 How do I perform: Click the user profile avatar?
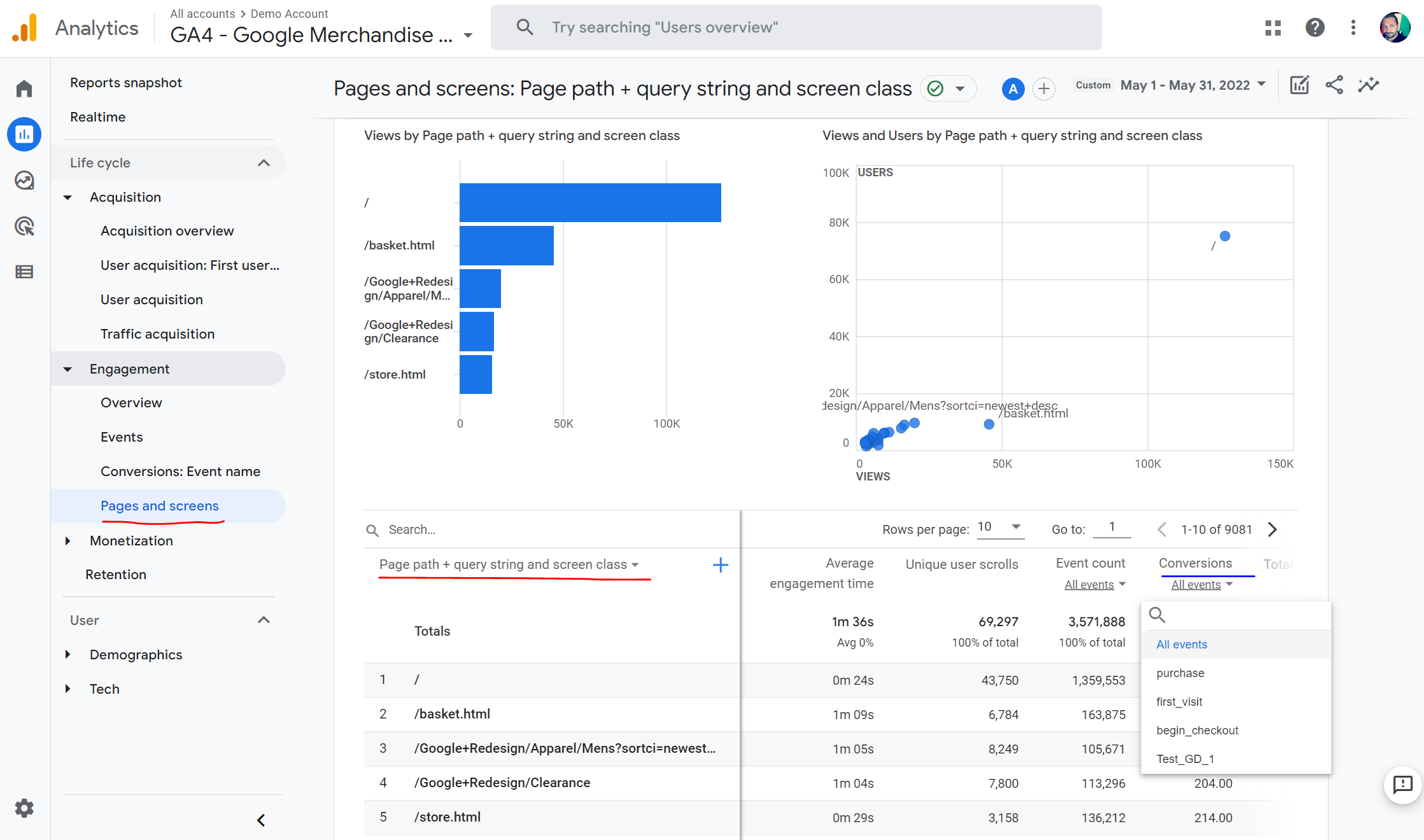tap(1395, 28)
